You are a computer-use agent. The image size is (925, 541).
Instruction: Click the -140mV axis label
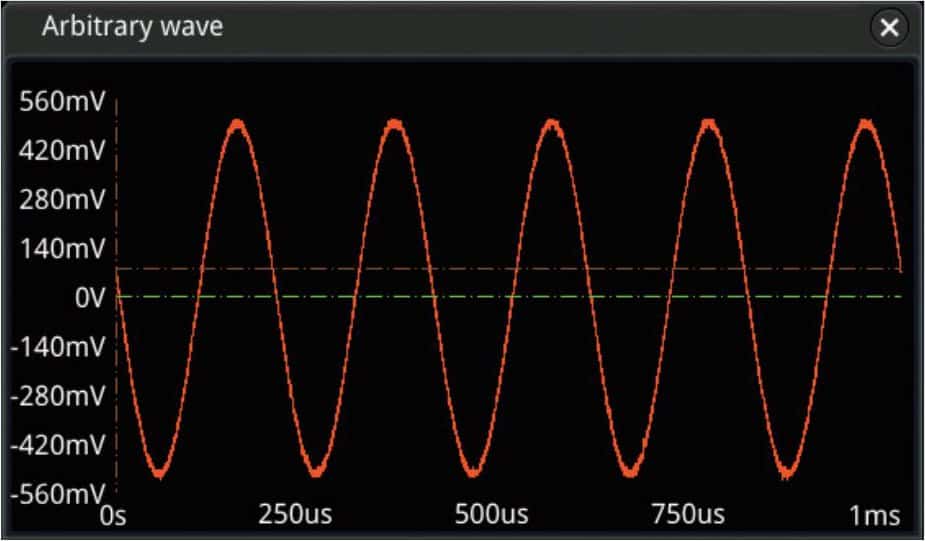tap(58, 346)
